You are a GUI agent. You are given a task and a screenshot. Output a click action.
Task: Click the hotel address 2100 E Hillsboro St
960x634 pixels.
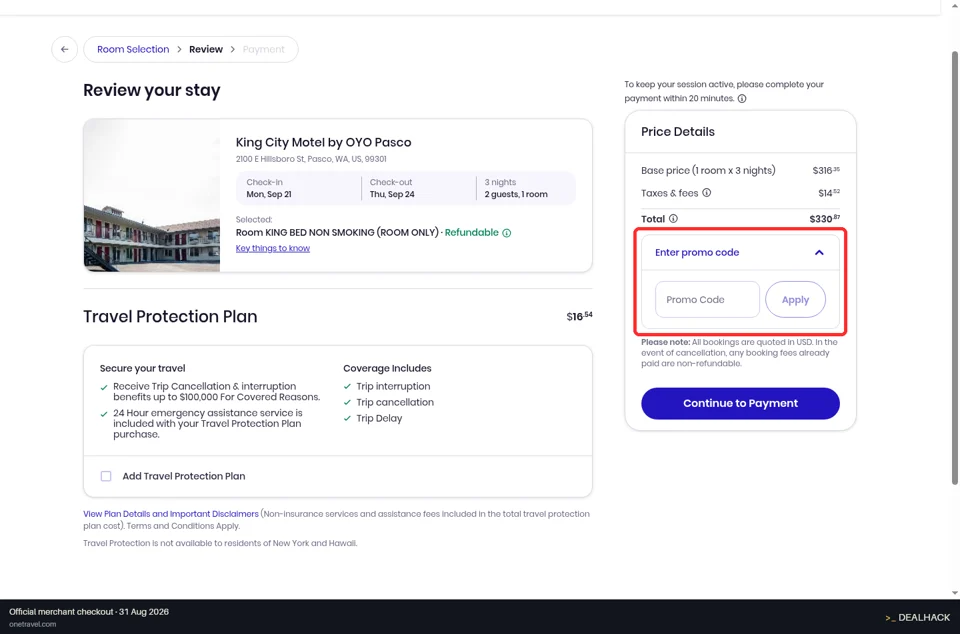(x=311, y=159)
